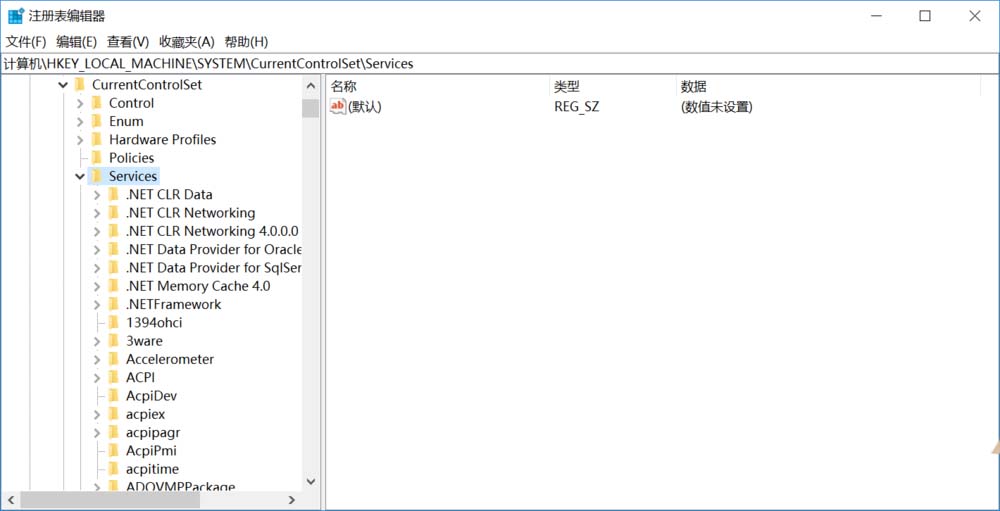Viewport: 1000px width, 511px height.
Task: Click the acpitime folder icon
Action: (x=114, y=470)
